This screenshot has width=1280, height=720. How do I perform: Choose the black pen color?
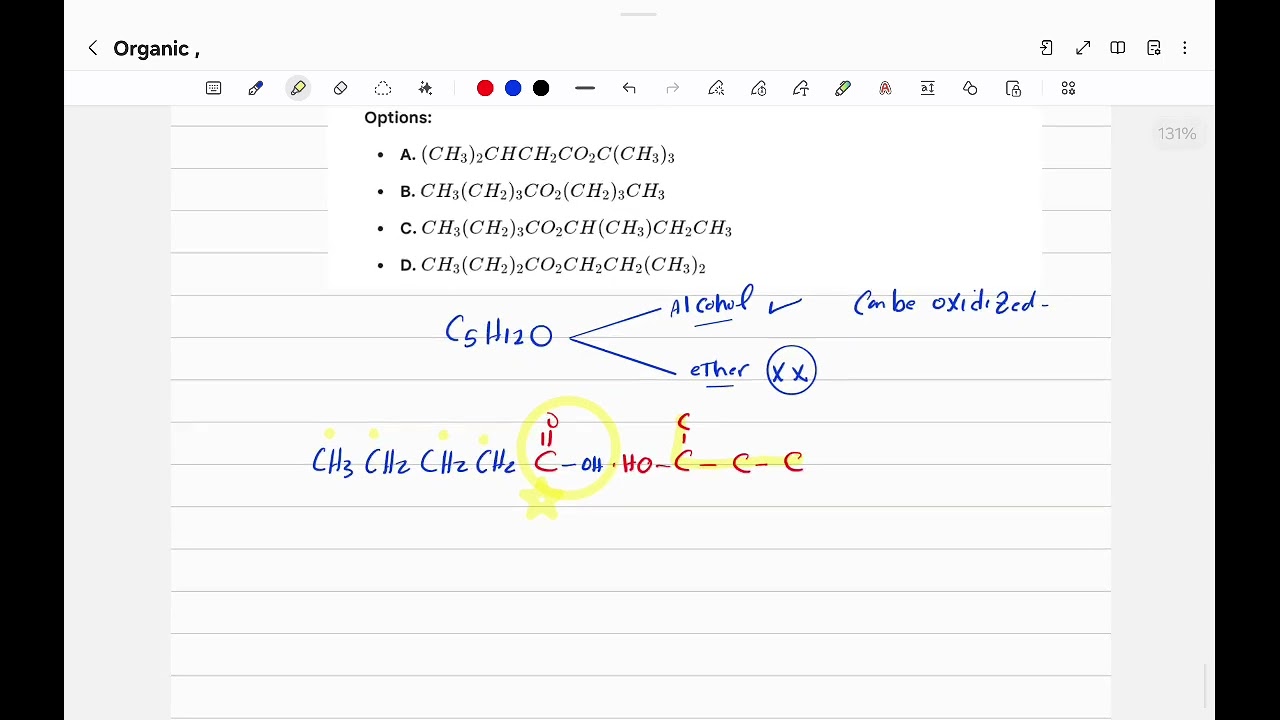point(541,88)
